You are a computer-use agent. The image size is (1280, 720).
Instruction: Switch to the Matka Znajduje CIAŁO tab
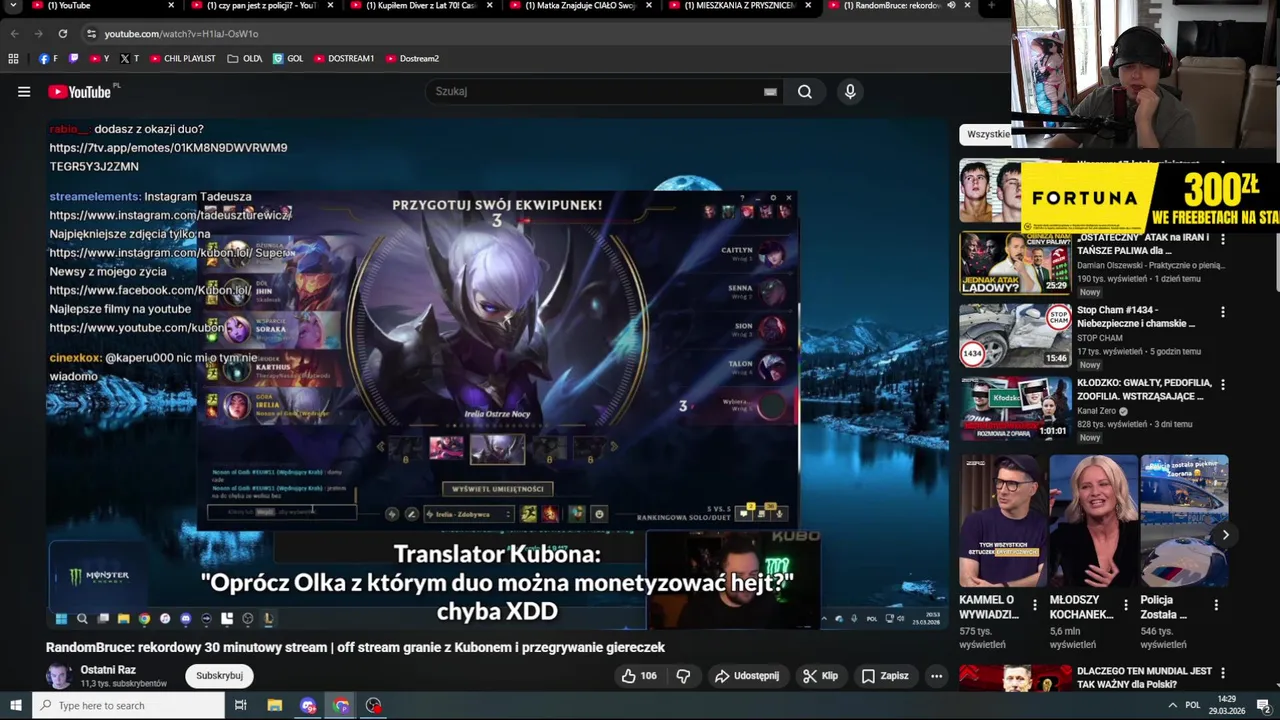[x=580, y=6]
